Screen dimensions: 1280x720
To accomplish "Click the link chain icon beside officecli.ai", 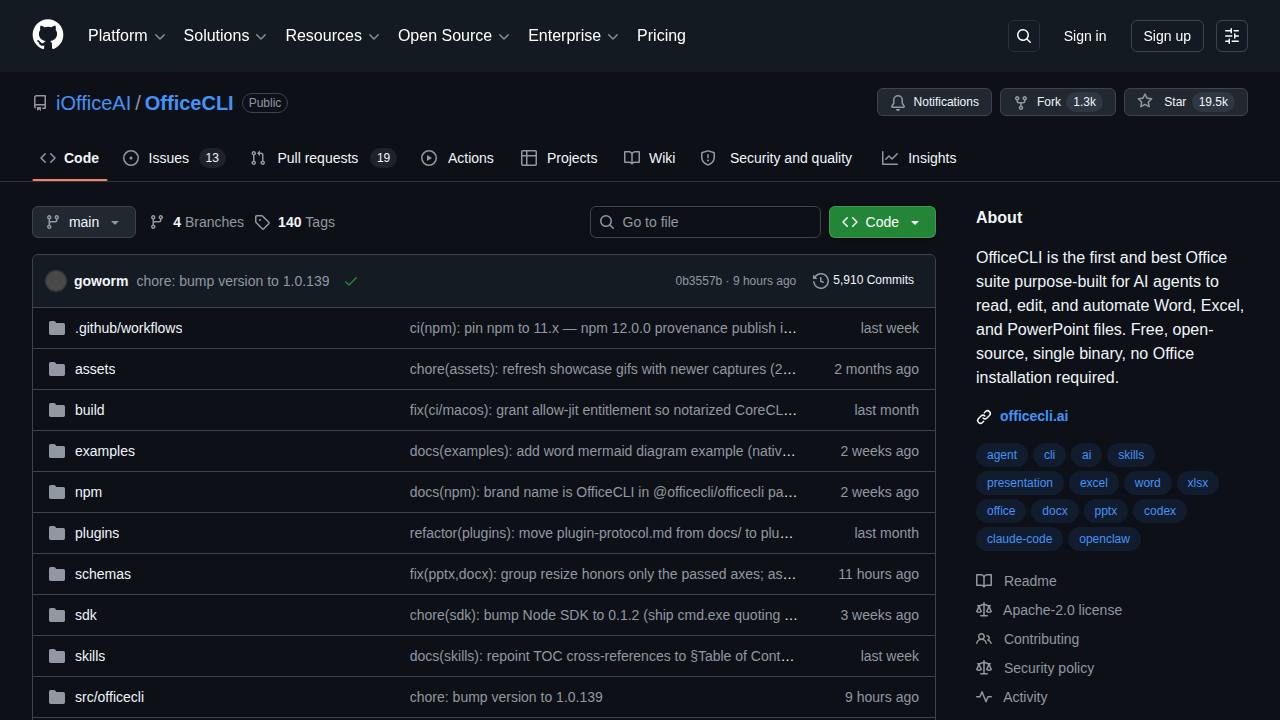I will pyautogui.click(x=984, y=417).
